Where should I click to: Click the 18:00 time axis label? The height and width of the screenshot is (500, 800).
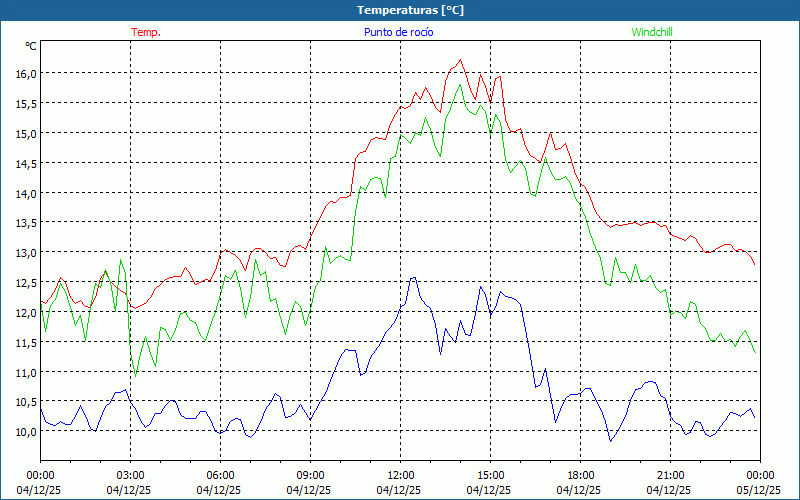coord(580,475)
